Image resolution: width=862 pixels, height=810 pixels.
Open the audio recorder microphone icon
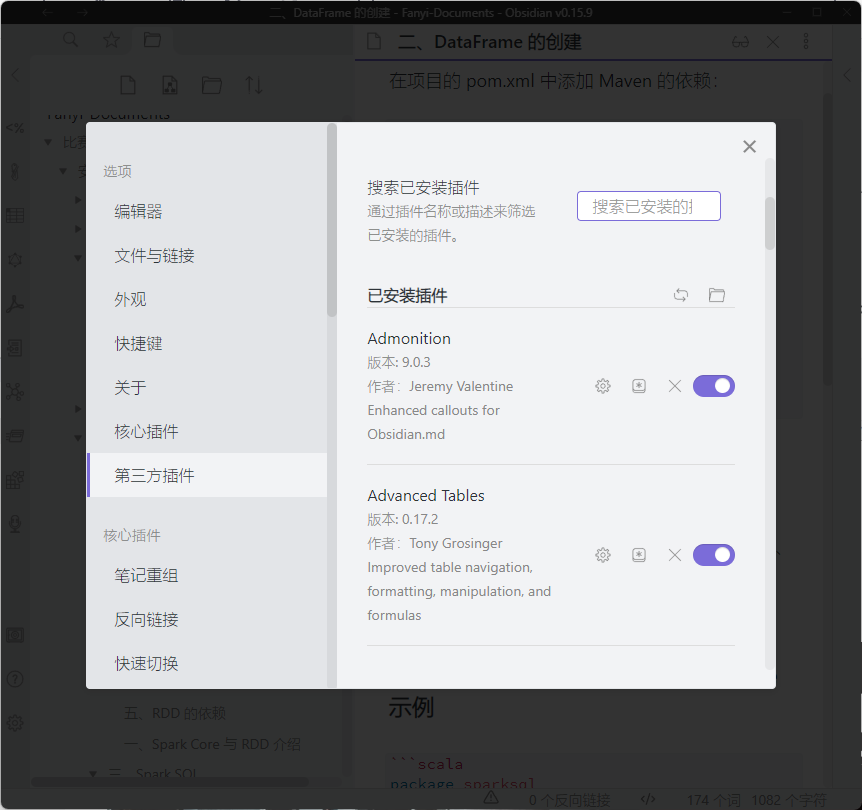pyautogui.click(x=15, y=524)
